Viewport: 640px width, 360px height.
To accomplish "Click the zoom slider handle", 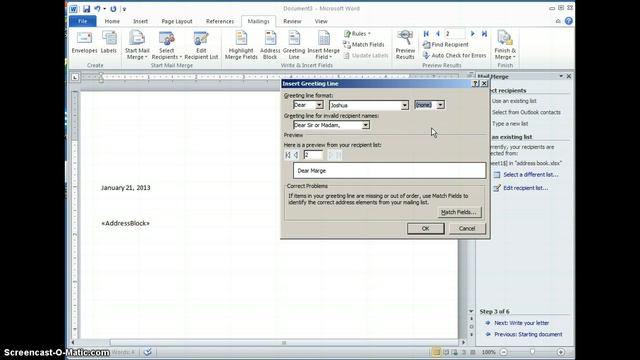I will pyautogui.click(x=532, y=352).
